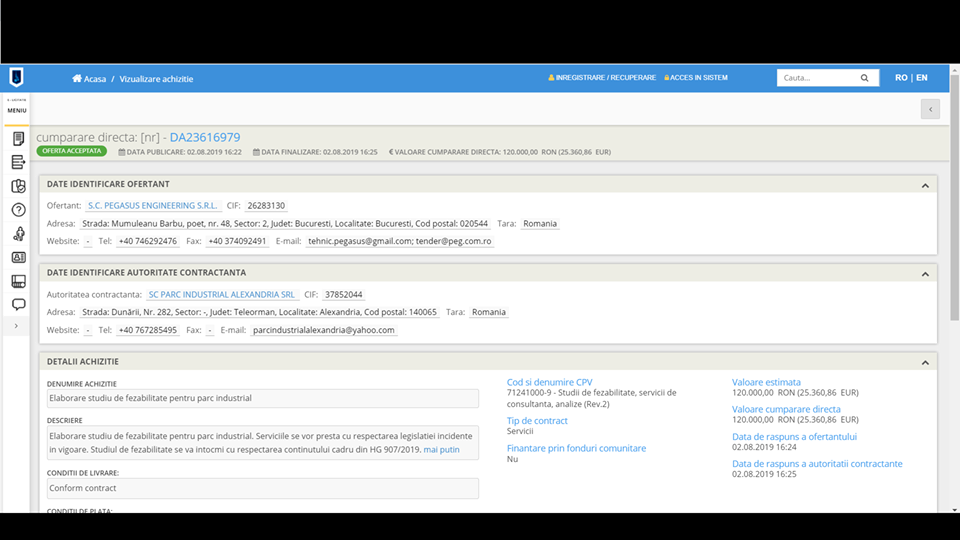The width and height of the screenshot is (960, 540).
Task: Click the ID card sidebar icon
Action: pyautogui.click(x=18, y=257)
